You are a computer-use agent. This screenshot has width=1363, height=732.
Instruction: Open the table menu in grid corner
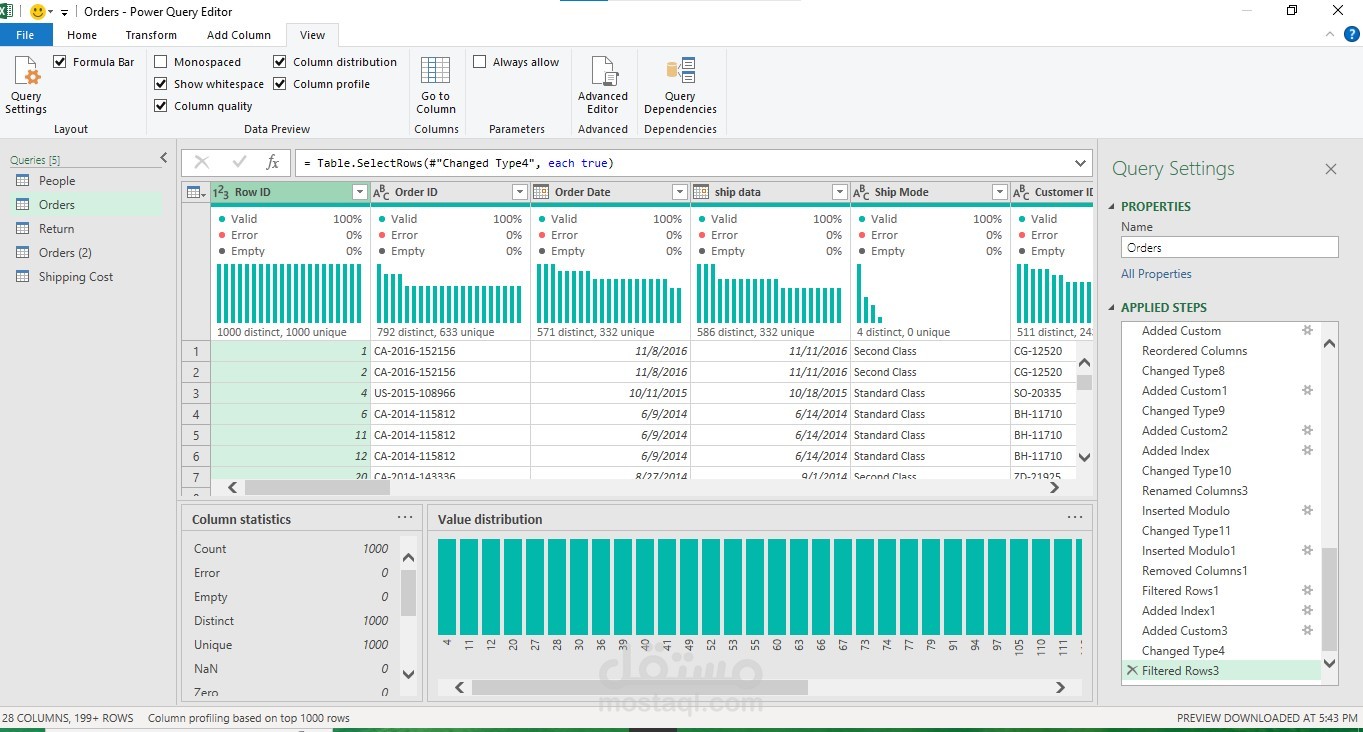pos(196,192)
